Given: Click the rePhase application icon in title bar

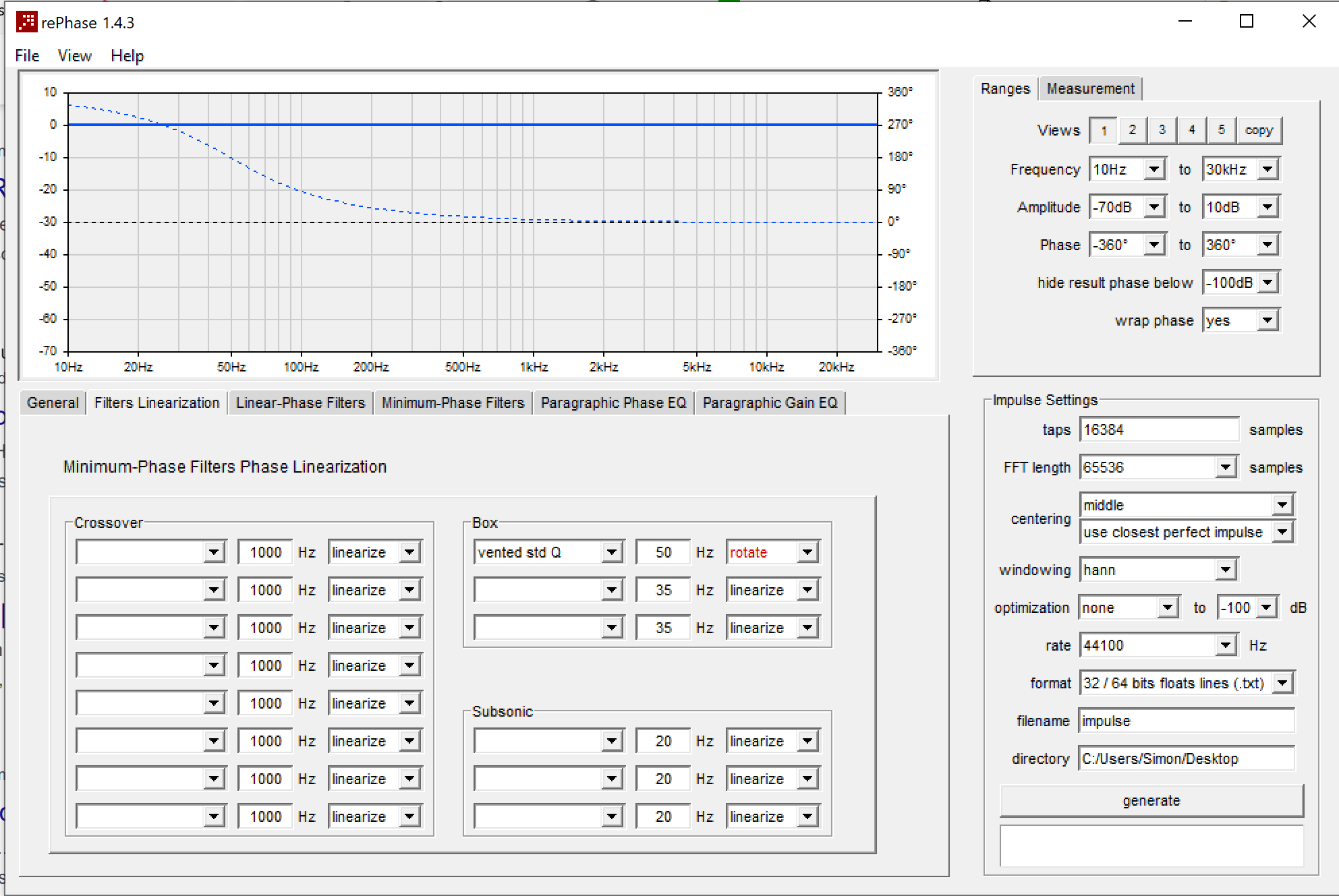Looking at the screenshot, I should pyautogui.click(x=26, y=22).
